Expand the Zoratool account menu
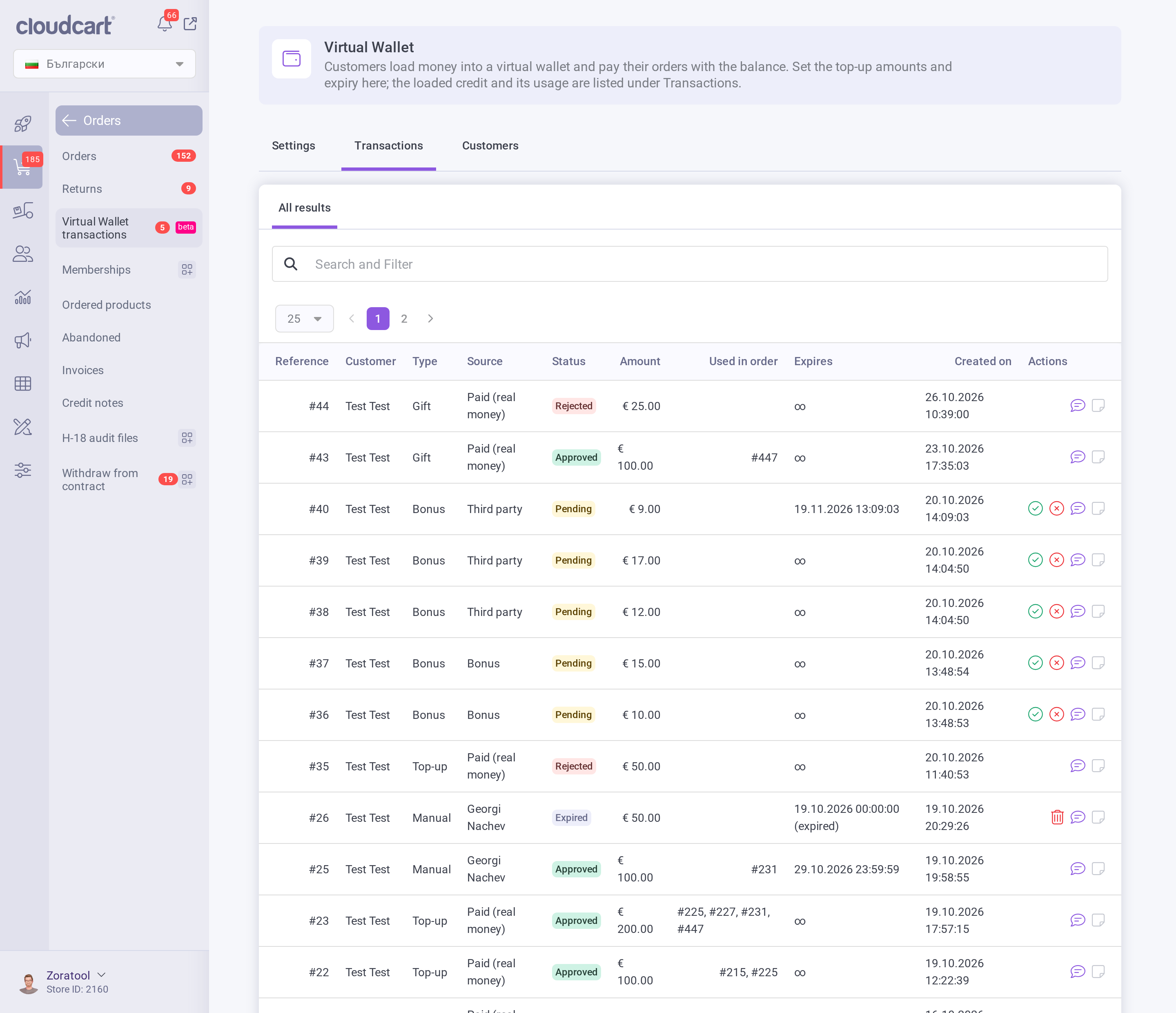 point(76,975)
